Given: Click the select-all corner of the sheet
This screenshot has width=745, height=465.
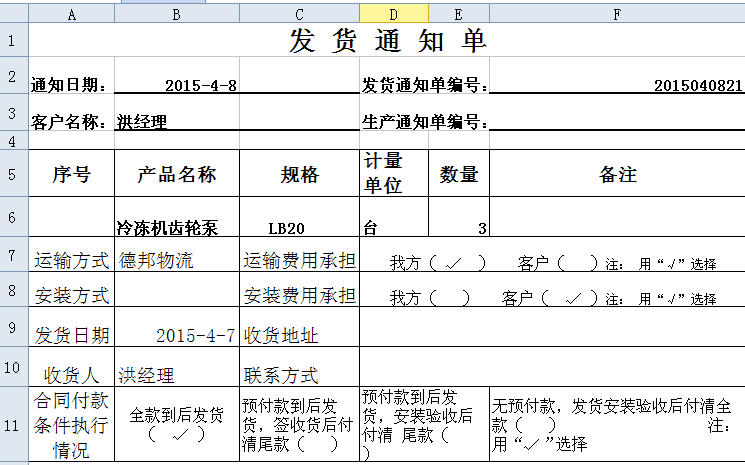Looking at the screenshot, I should tap(13, 14).
